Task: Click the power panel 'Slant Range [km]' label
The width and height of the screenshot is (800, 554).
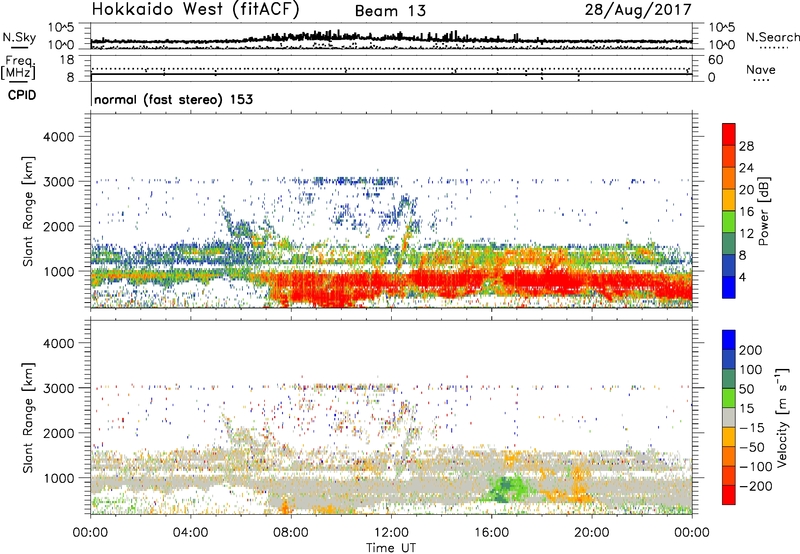Action: click(28, 211)
